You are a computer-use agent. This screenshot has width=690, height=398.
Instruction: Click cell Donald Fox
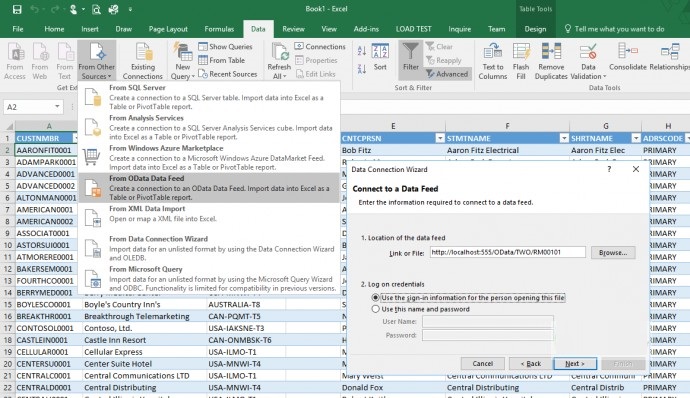pos(393,387)
